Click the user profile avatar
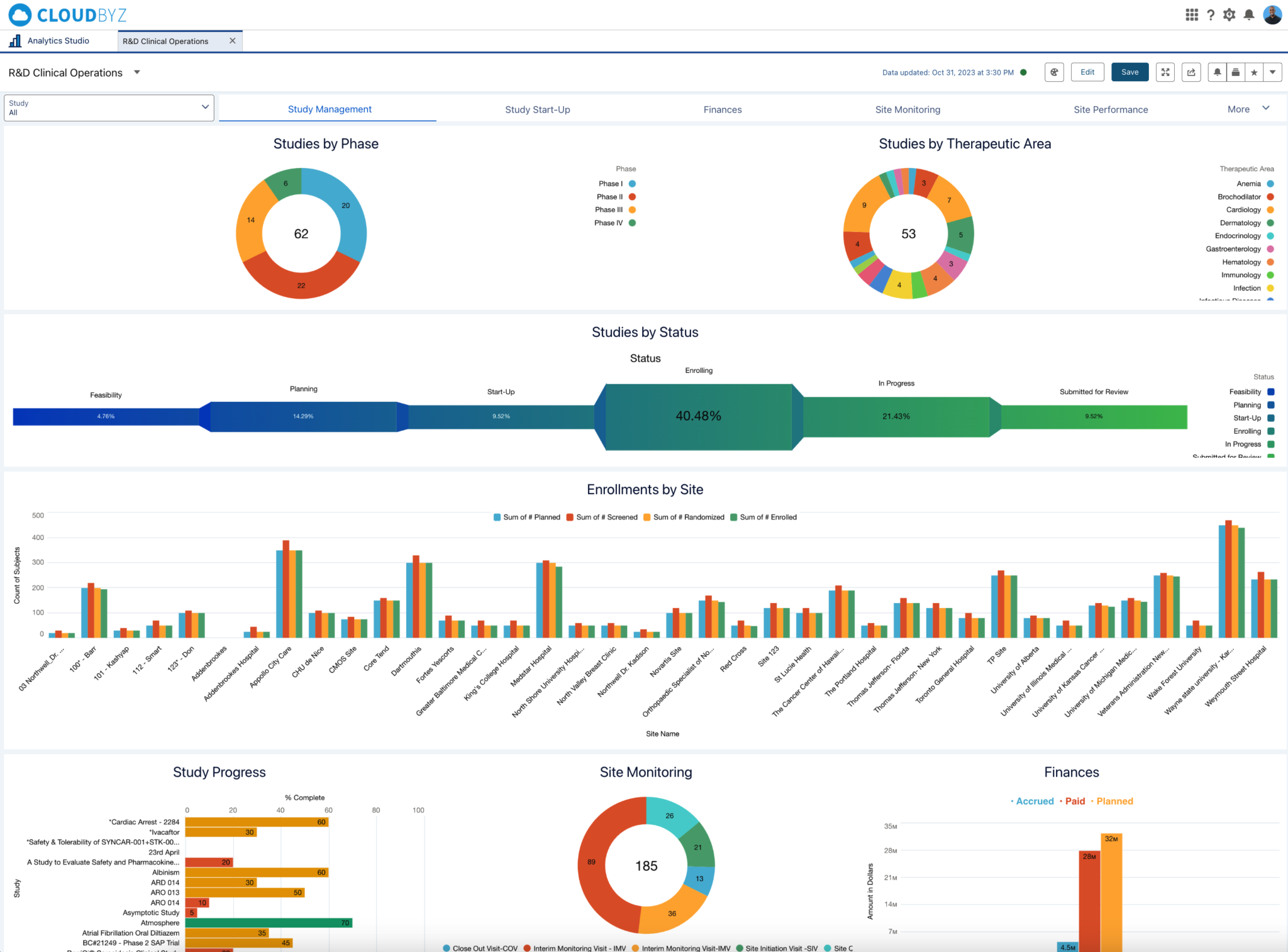 tap(1274, 14)
